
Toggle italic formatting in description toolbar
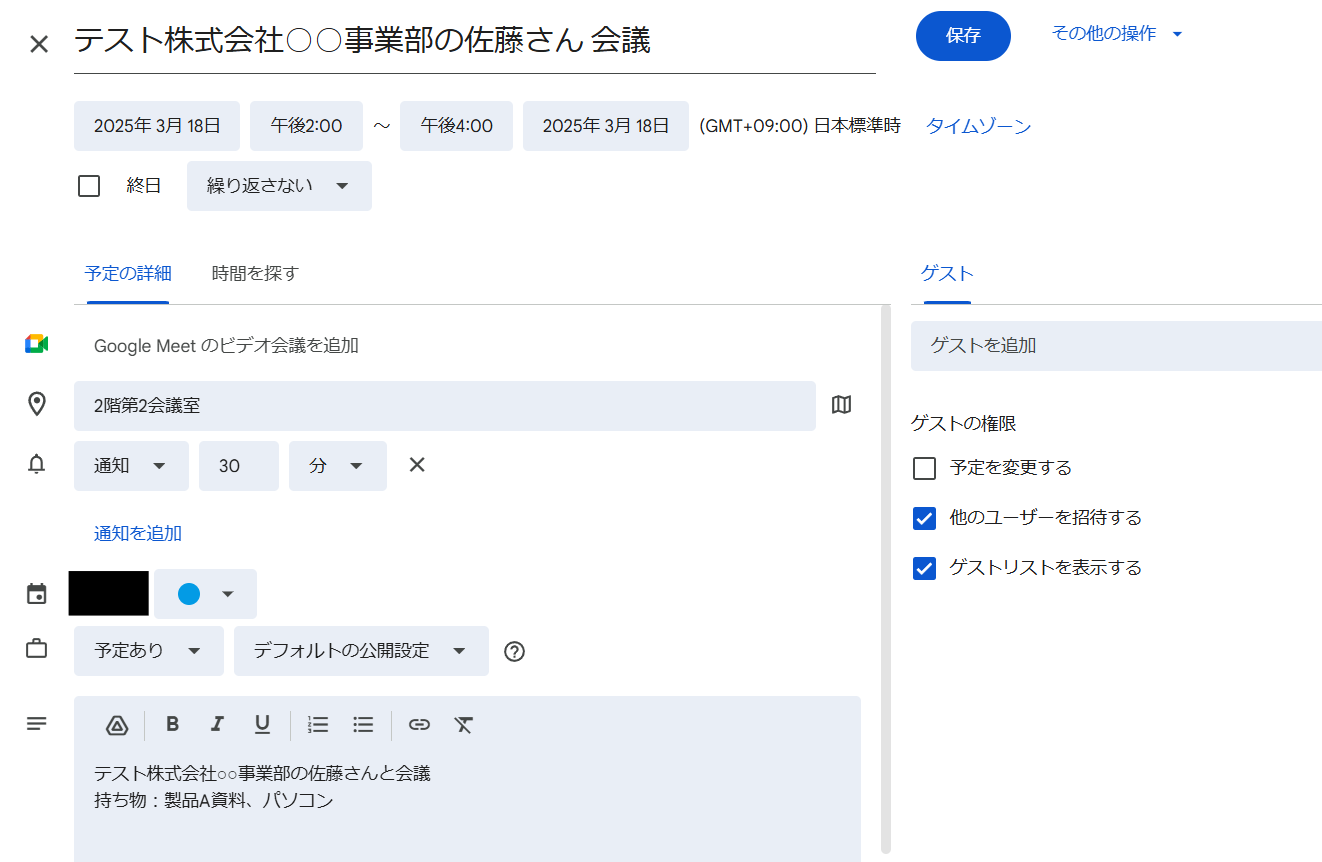click(217, 725)
